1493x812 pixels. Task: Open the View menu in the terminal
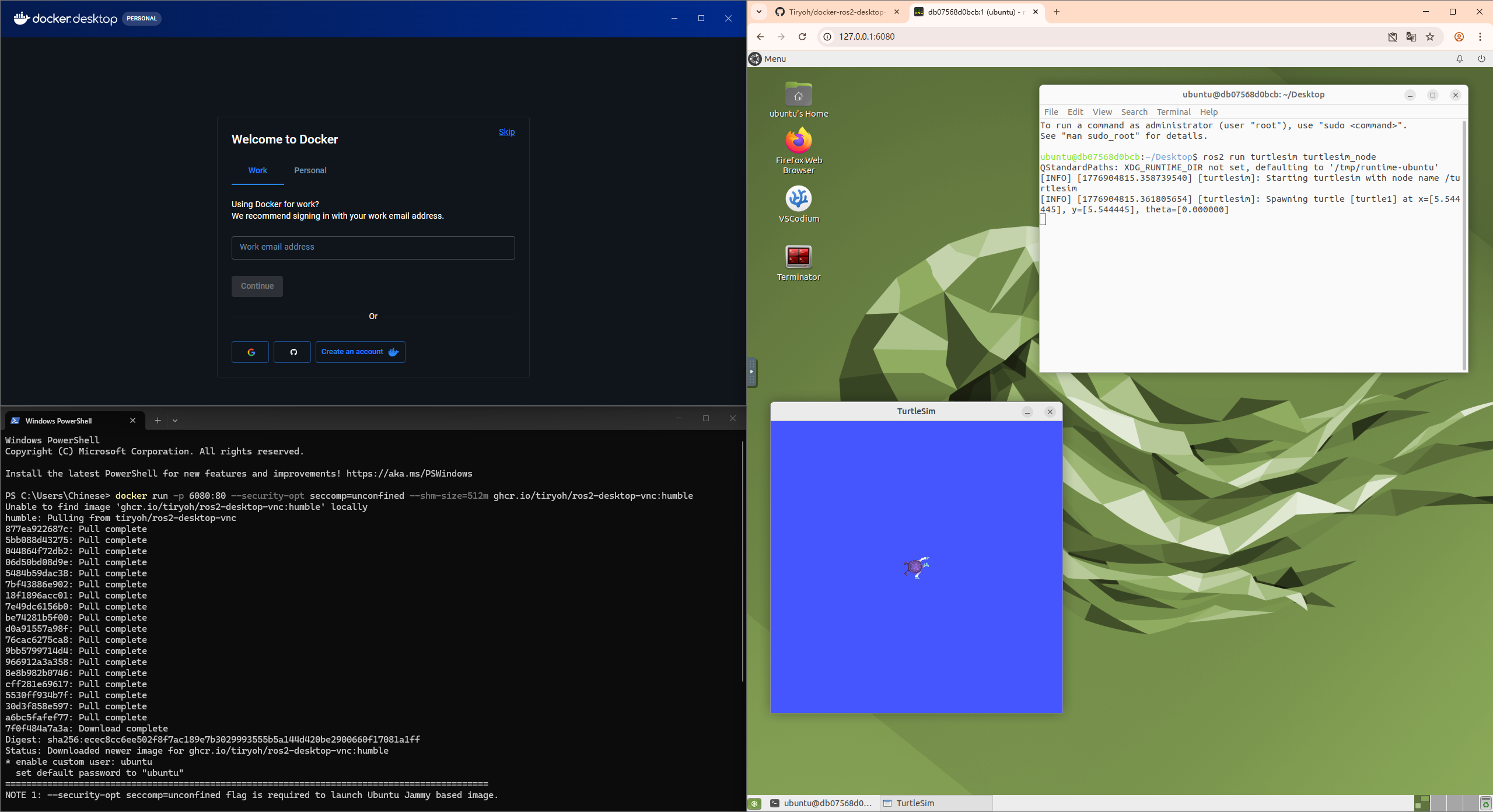1102,112
